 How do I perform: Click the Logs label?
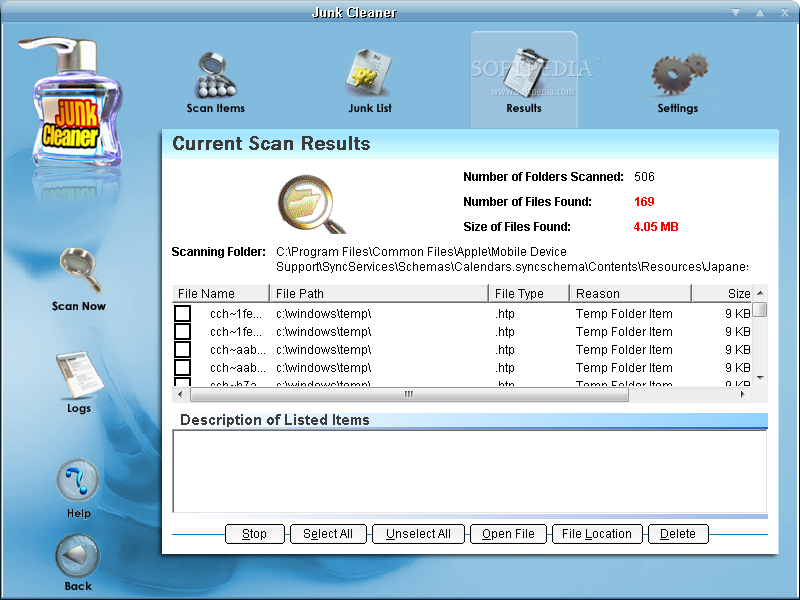point(79,408)
